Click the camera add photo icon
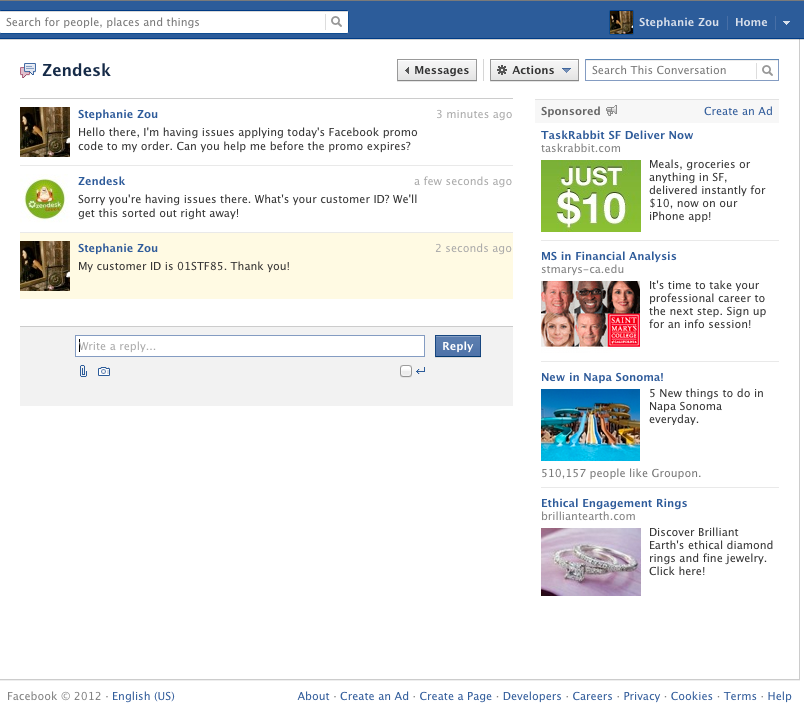Image resolution: width=804 pixels, height=716 pixels. click(104, 371)
